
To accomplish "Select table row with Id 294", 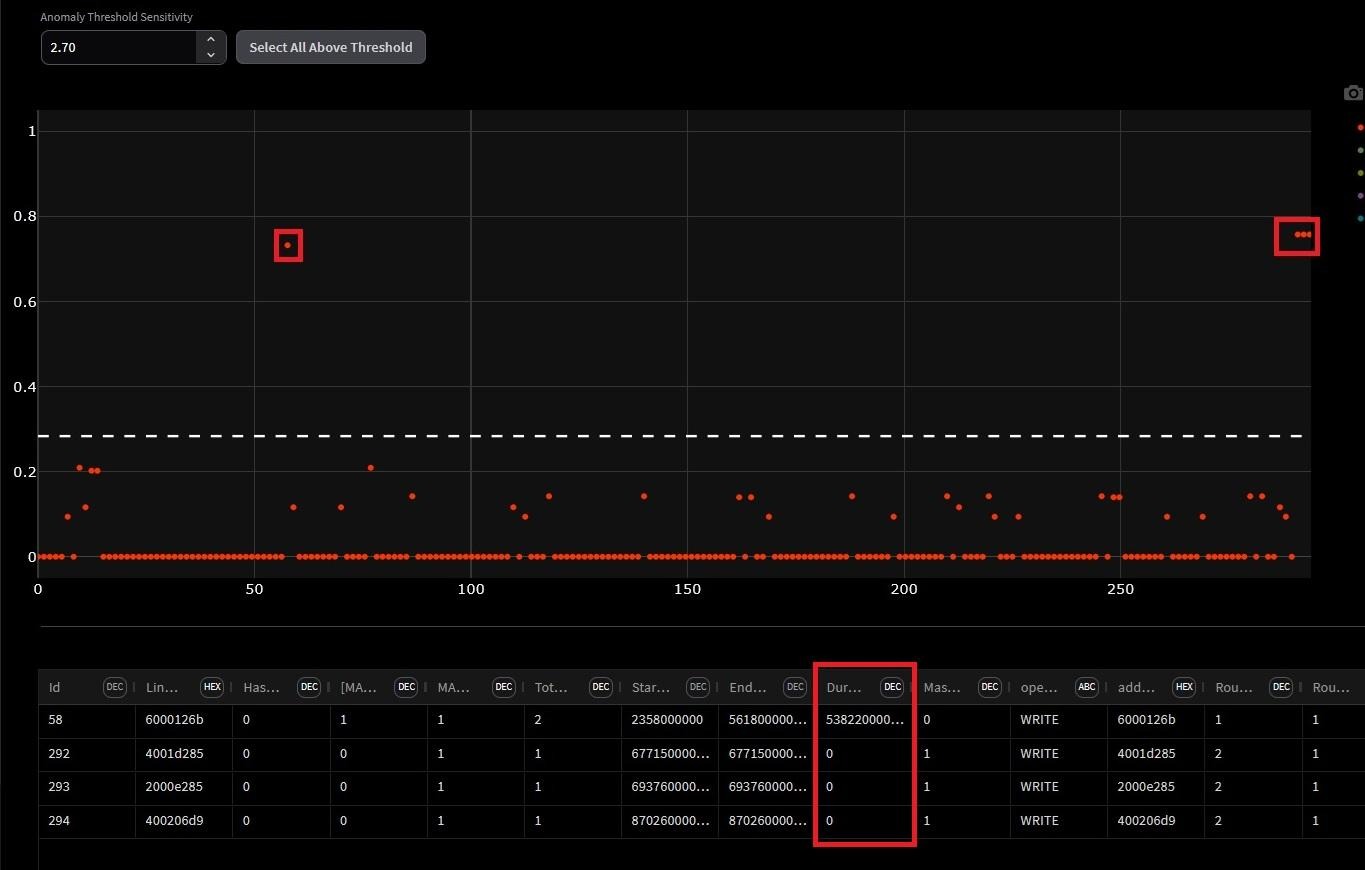I will click(x=702, y=821).
